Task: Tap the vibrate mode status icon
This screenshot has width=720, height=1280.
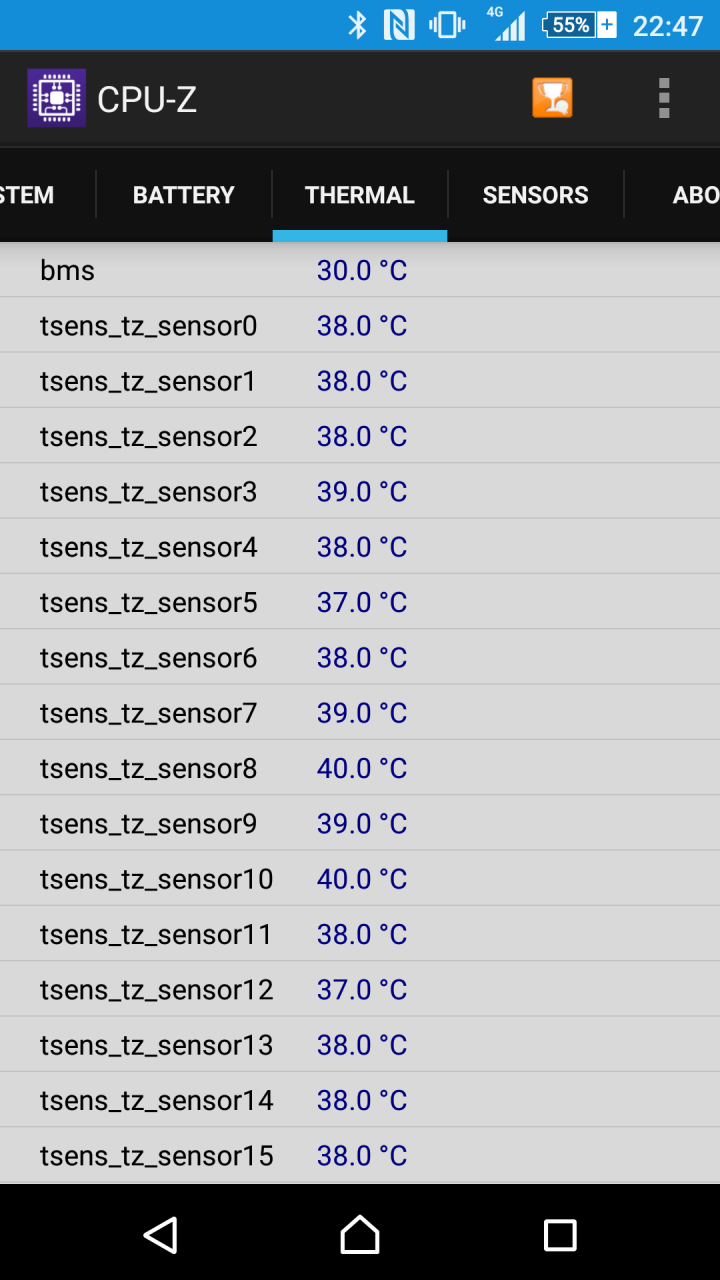Action: [447, 25]
